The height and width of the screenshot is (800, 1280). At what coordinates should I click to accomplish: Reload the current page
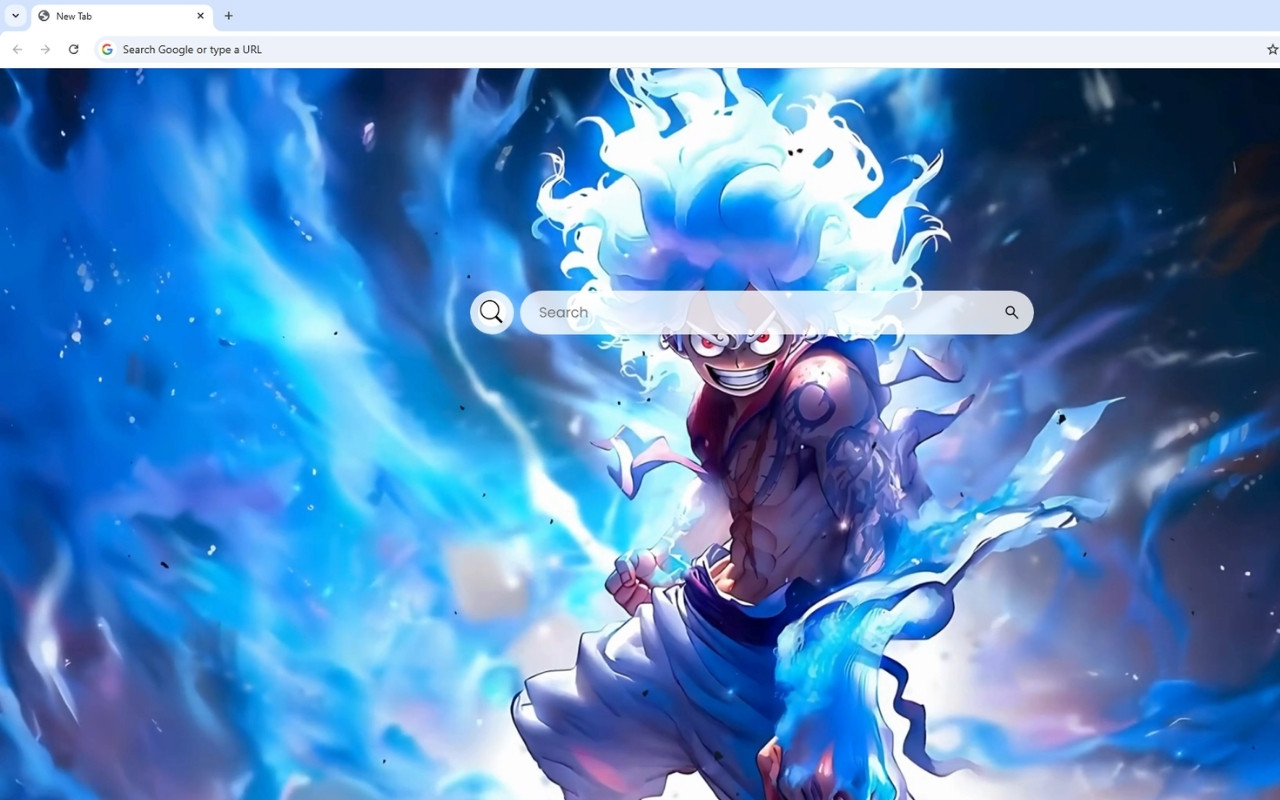tap(73, 49)
